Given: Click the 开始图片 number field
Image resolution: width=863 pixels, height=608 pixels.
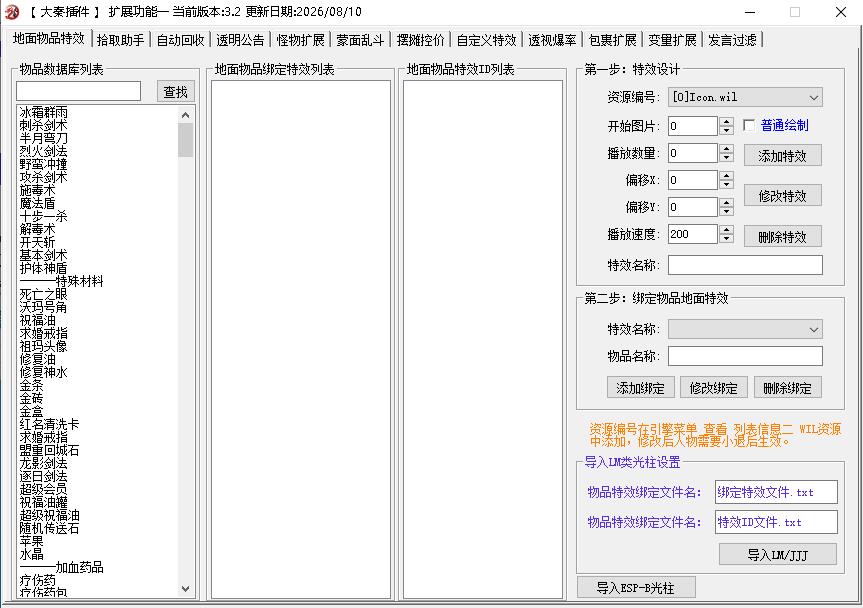Looking at the screenshot, I should pyautogui.click(x=693, y=126).
